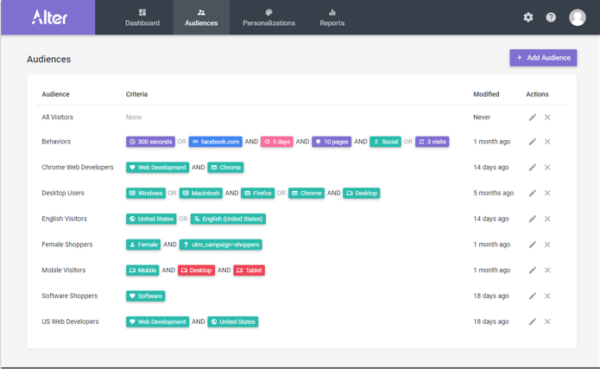The image size is (600, 369).
Task: Select the 5 days criteria tag
Action: pyautogui.click(x=277, y=142)
